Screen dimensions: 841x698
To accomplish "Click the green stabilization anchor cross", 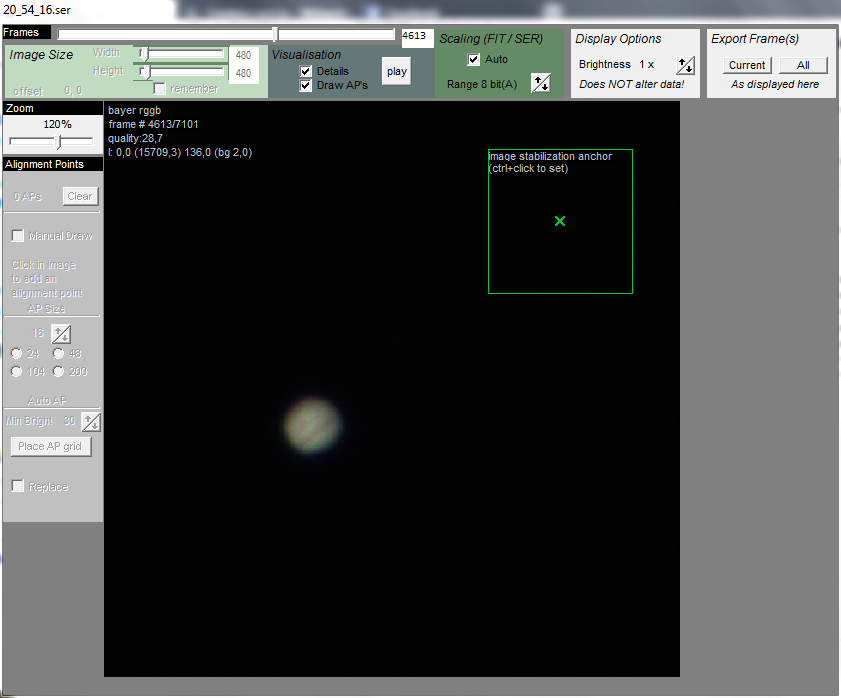I will [560, 221].
